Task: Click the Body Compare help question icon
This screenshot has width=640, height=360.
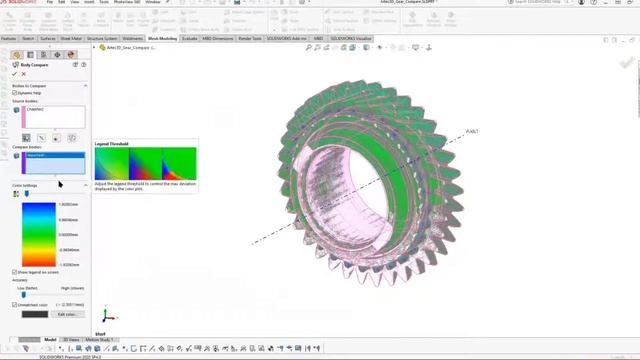Action: pyautogui.click(x=84, y=64)
